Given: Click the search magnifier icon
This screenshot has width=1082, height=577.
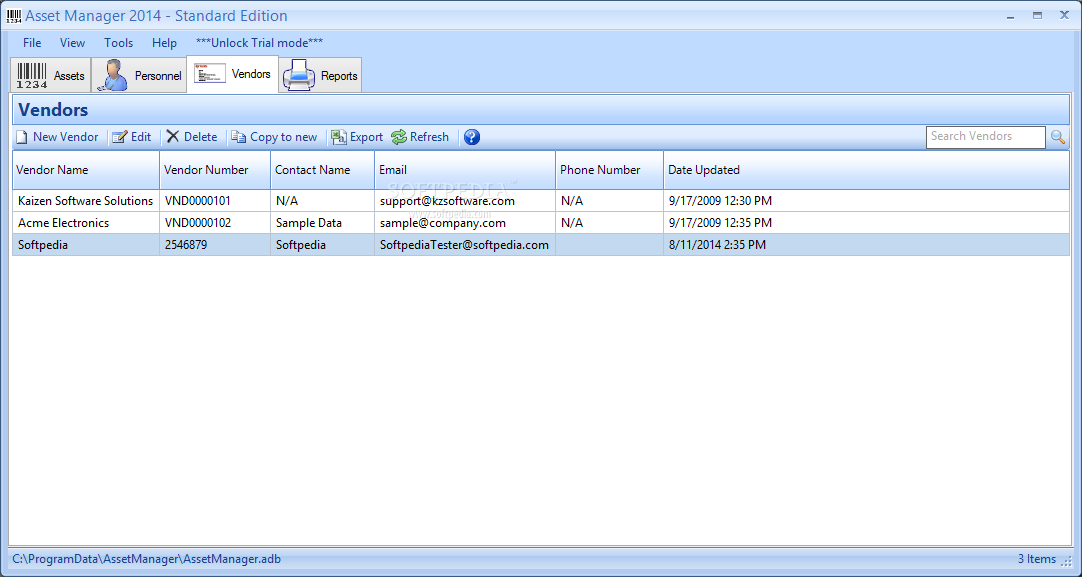Looking at the screenshot, I should 1058,137.
